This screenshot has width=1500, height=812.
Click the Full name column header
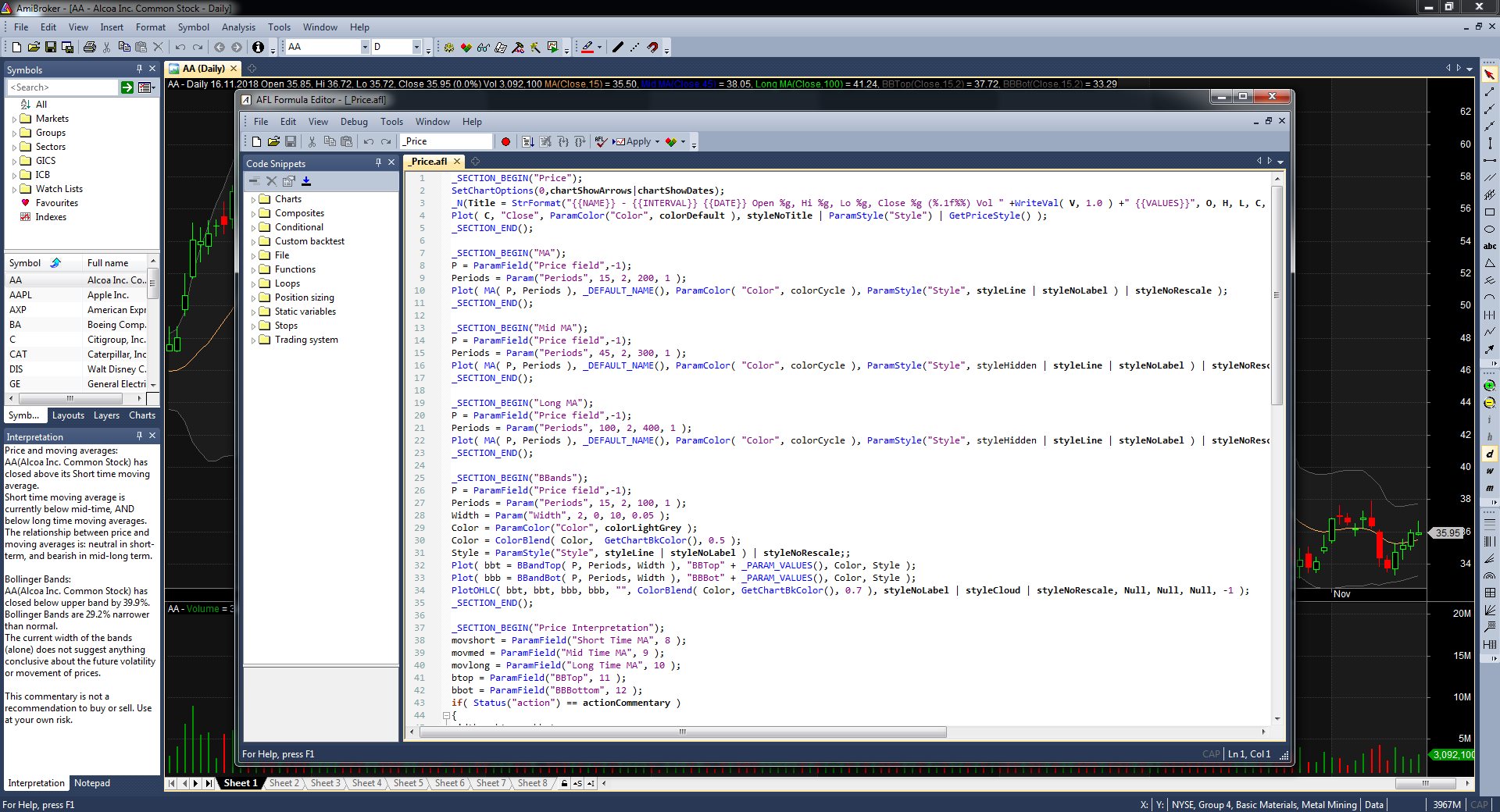[x=115, y=263]
